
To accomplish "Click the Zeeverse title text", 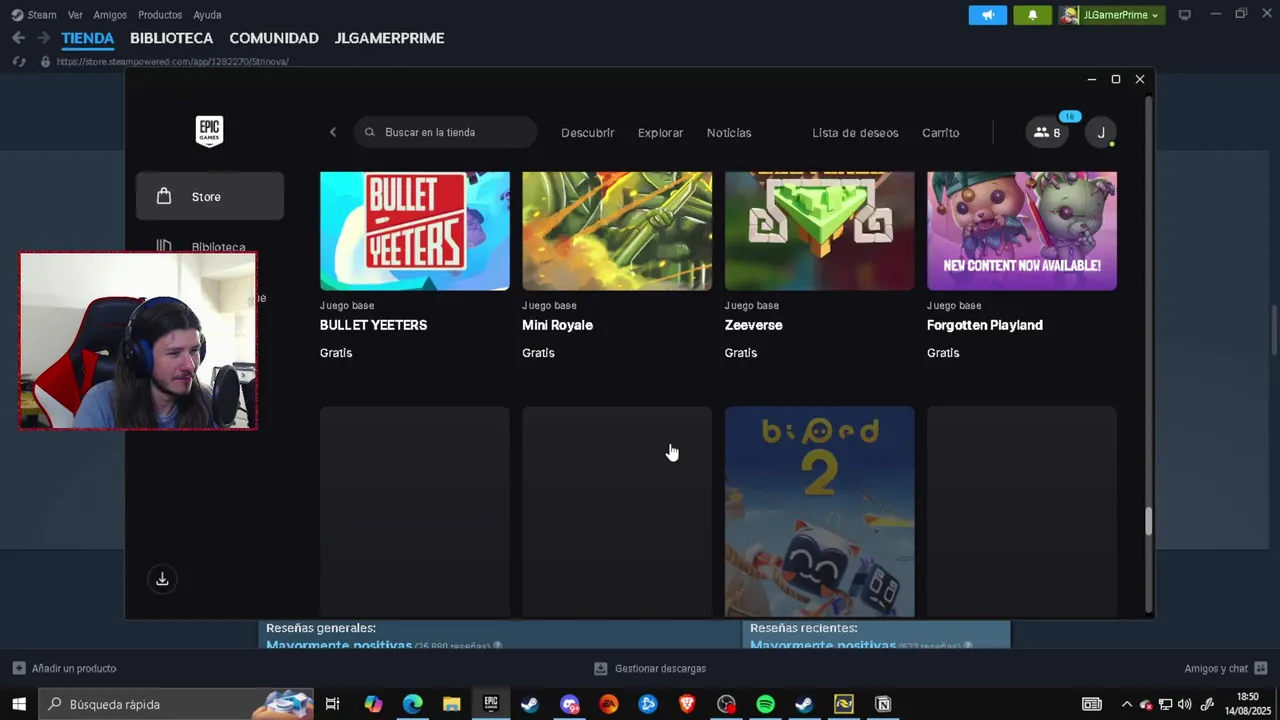I will pyautogui.click(x=753, y=325).
